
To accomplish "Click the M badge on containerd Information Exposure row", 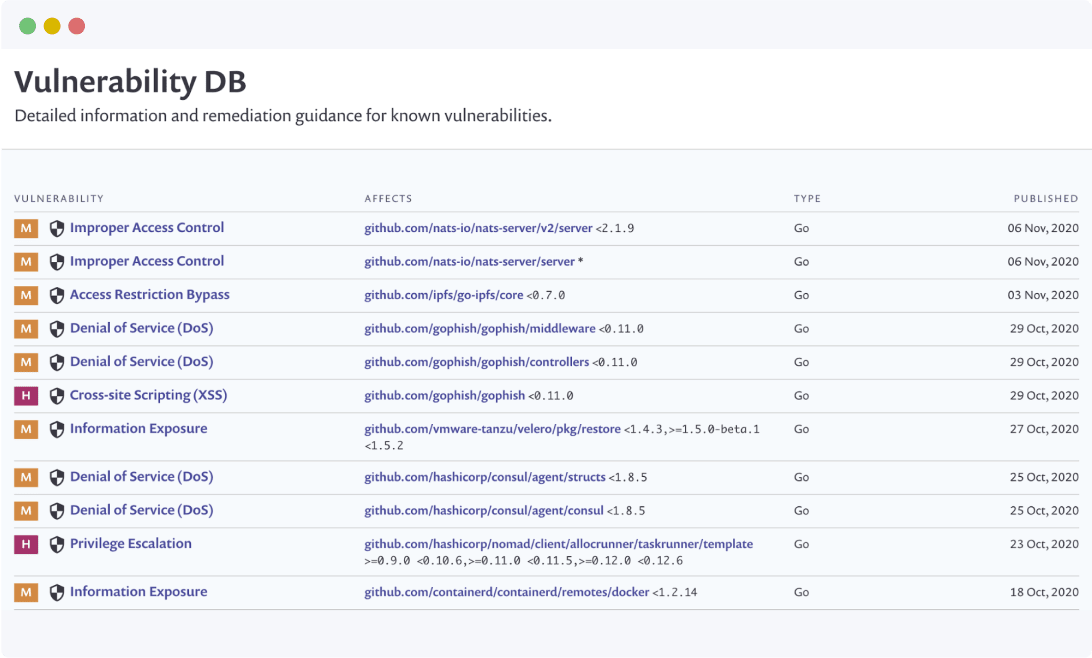I will [x=26, y=592].
